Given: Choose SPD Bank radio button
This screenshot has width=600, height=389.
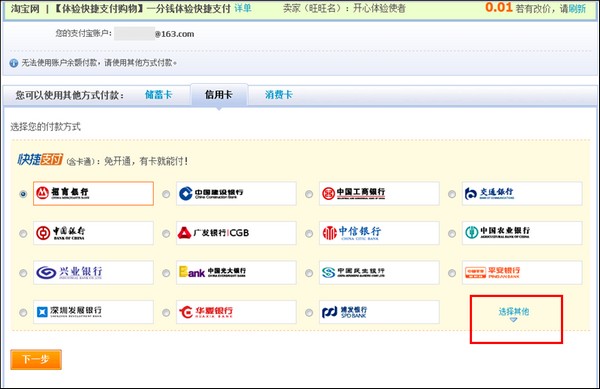Looking at the screenshot, I should click(x=309, y=313).
